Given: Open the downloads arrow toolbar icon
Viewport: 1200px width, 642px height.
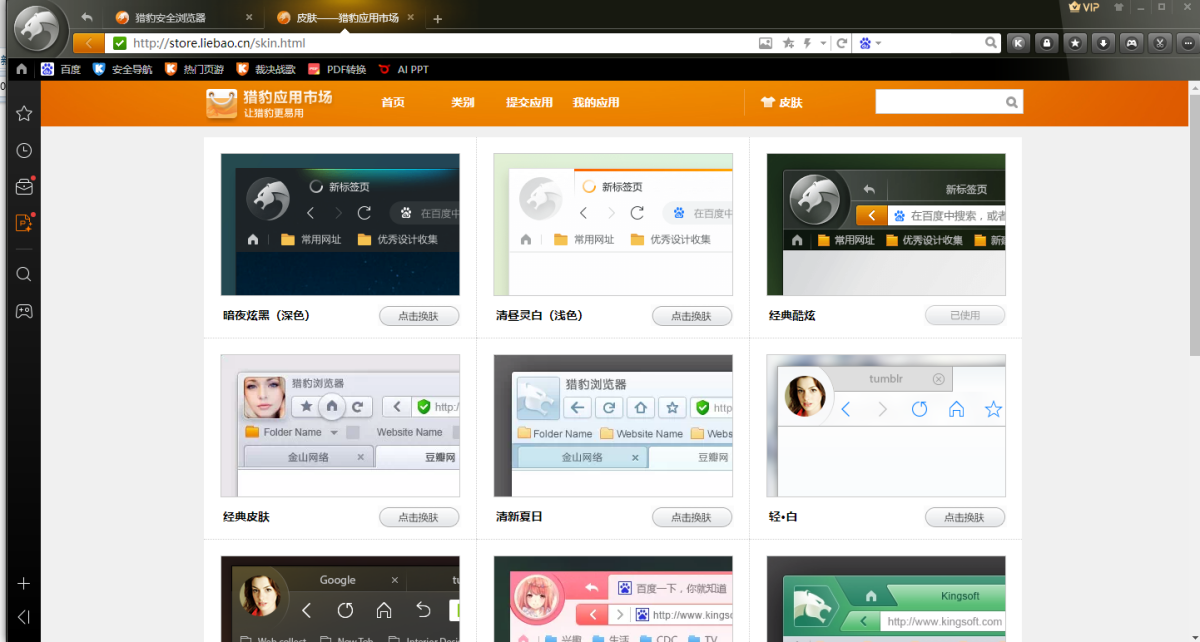Looking at the screenshot, I should pos(1103,43).
